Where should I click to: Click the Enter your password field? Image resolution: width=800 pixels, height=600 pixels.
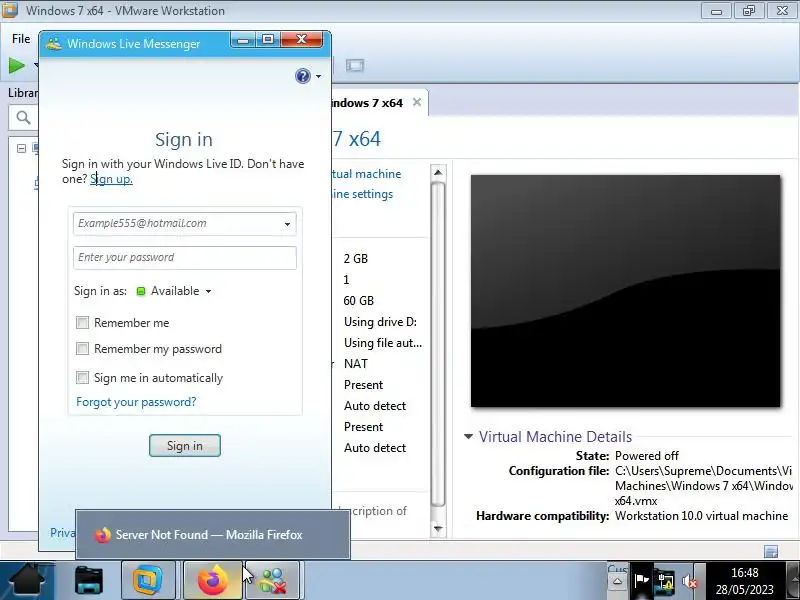pos(185,258)
